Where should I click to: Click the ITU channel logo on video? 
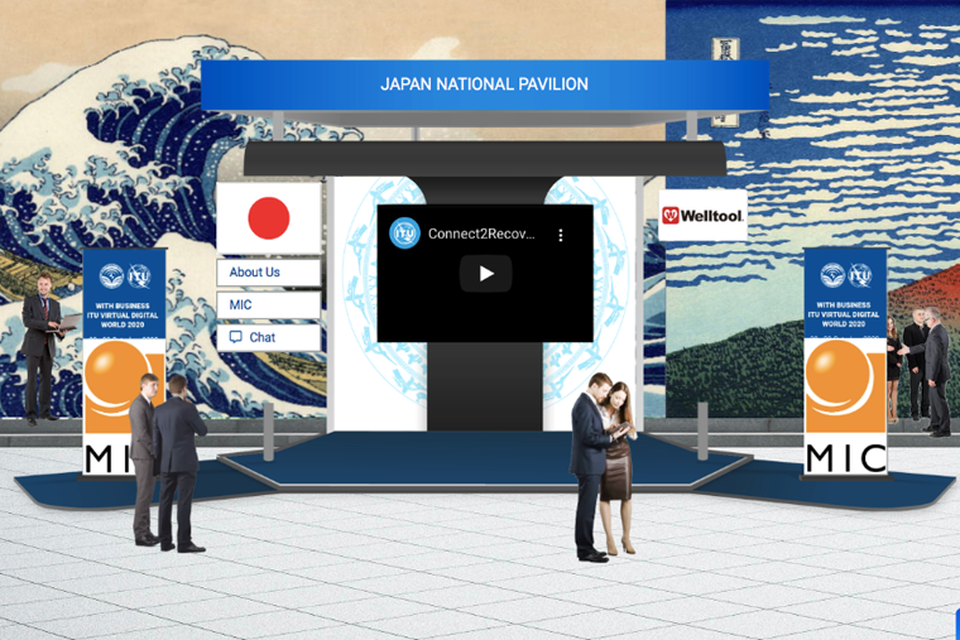(x=405, y=233)
